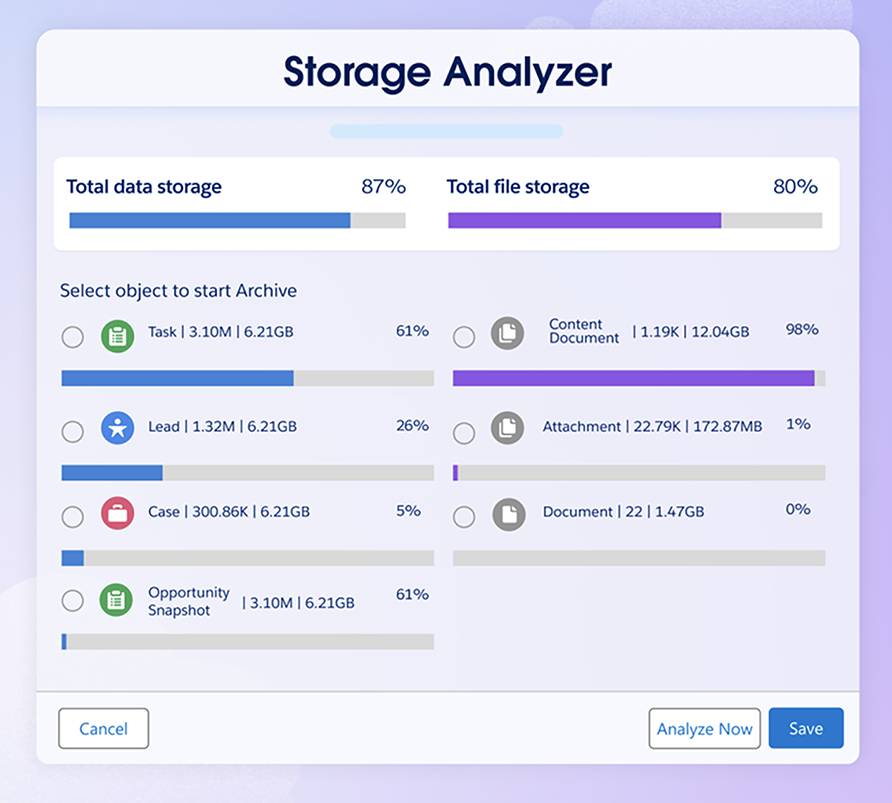Select the Attachment radio button
Screen dimensions: 892x803
[x=464, y=433]
